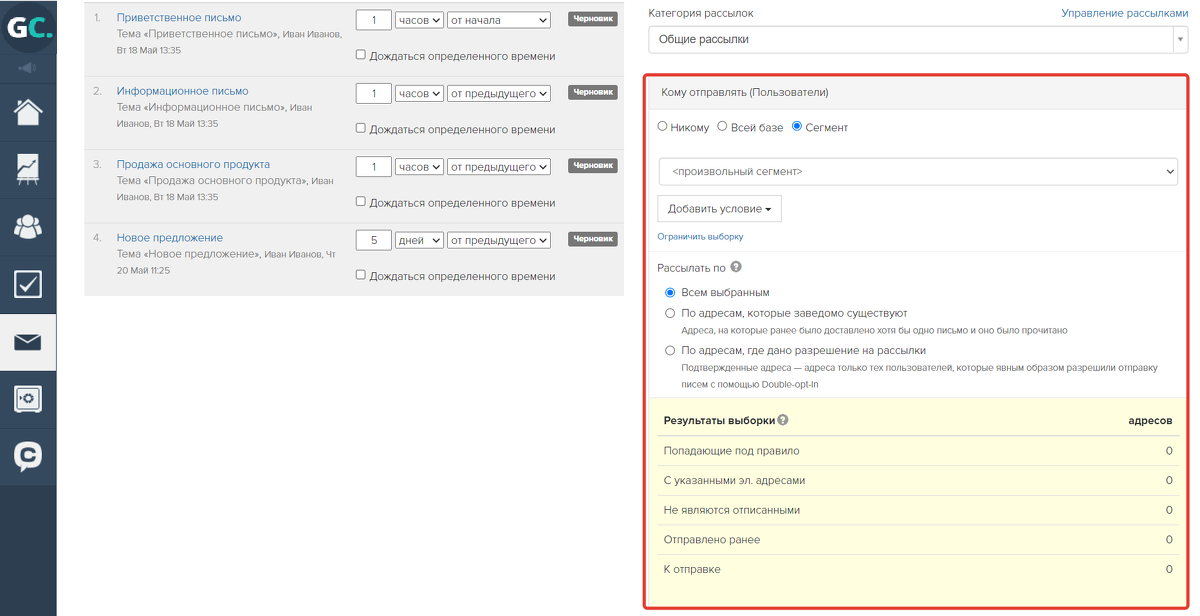This screenshot has width=1200, height=616.
Task: Click the Категория рассылок label
Action: 701,14
